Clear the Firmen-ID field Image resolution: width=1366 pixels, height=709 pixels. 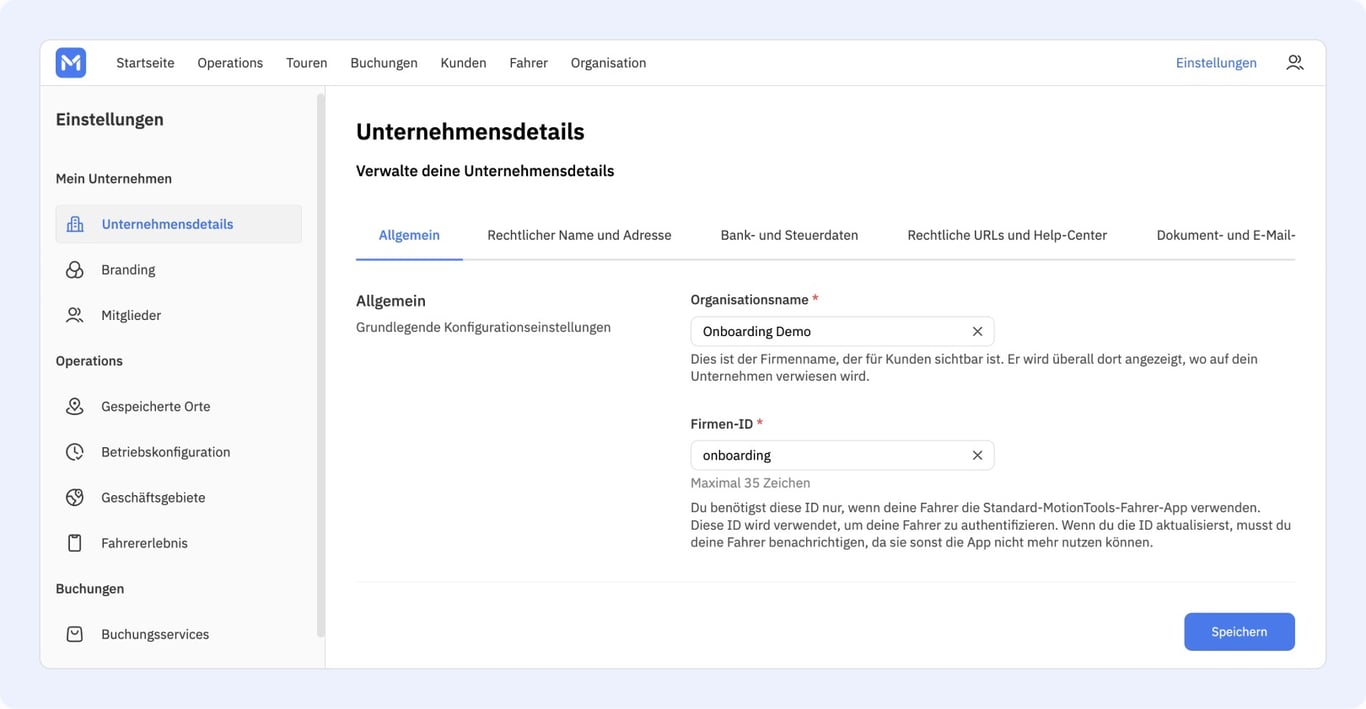[x=977, y=455]
